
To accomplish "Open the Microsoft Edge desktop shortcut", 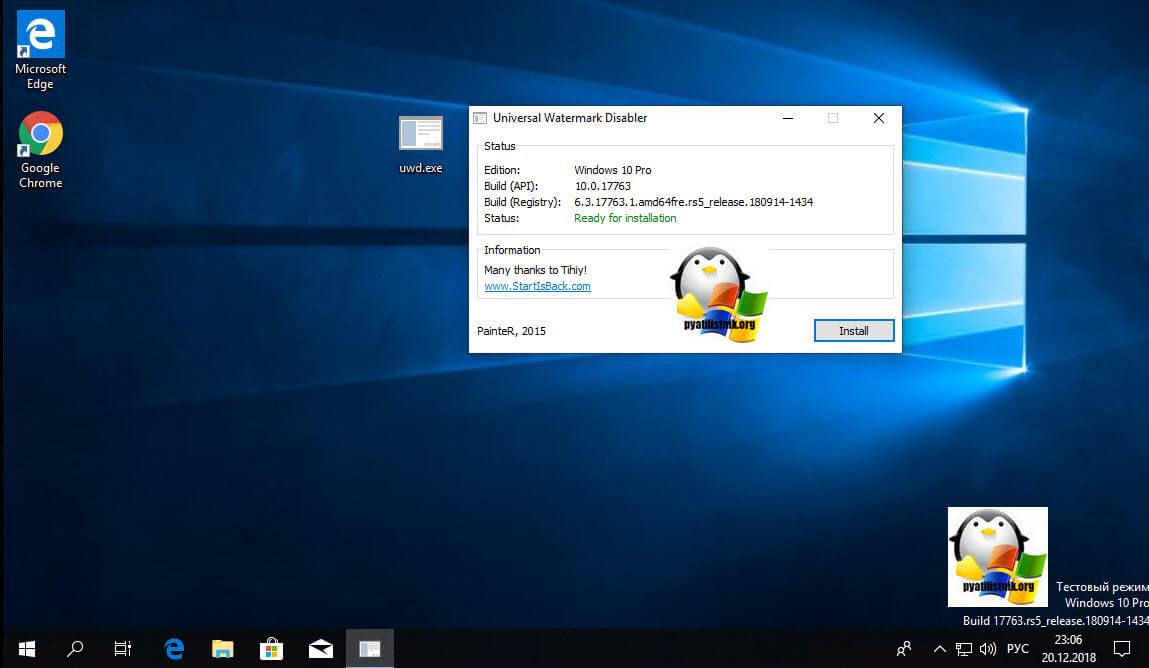I will coord(40,51).
